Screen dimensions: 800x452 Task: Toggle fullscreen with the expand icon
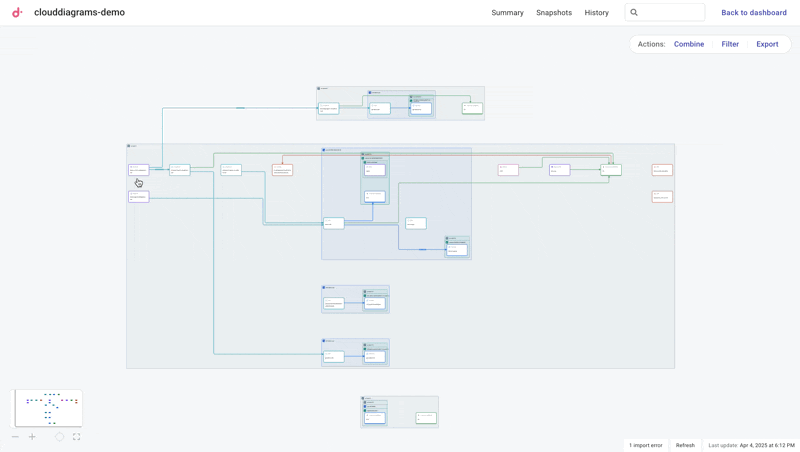coord(76,437)
